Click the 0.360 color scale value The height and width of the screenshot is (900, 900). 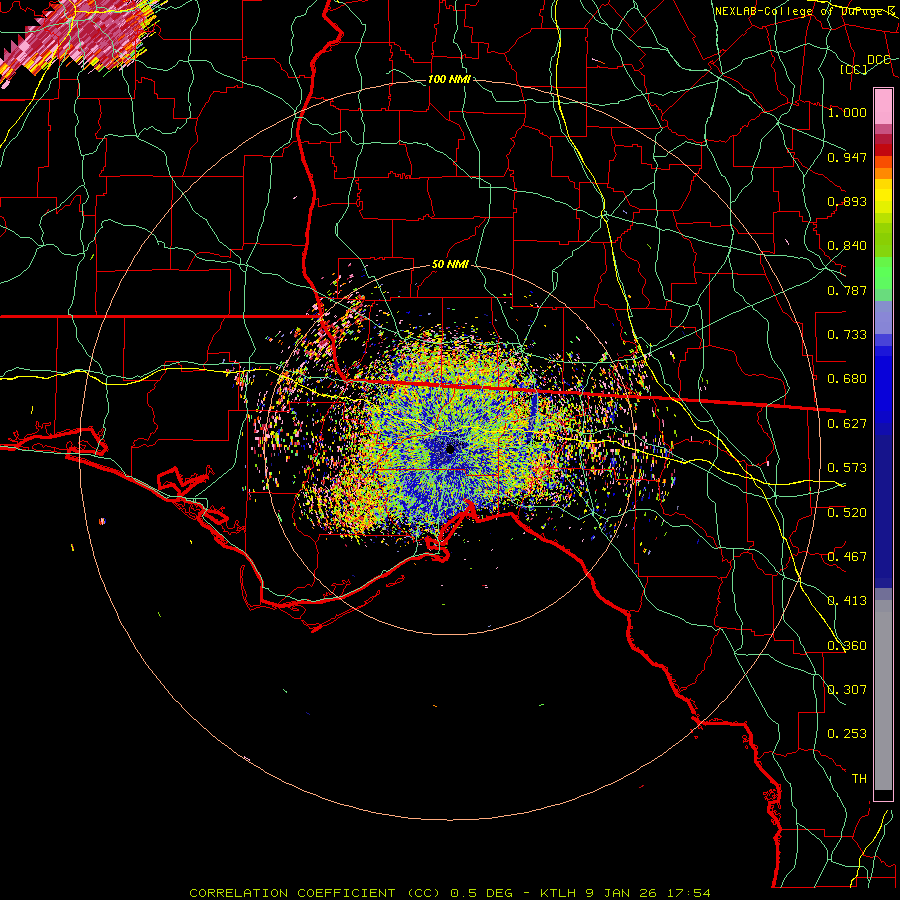coord(847,646)
